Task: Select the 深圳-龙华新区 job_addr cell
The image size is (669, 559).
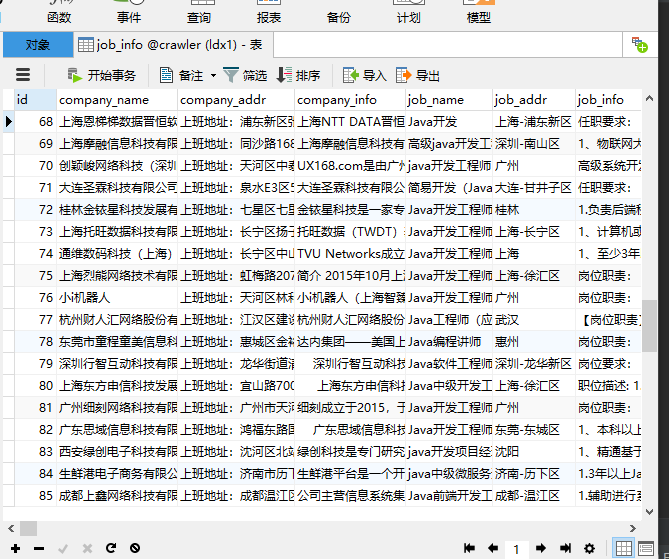Action: pos(534,364)
